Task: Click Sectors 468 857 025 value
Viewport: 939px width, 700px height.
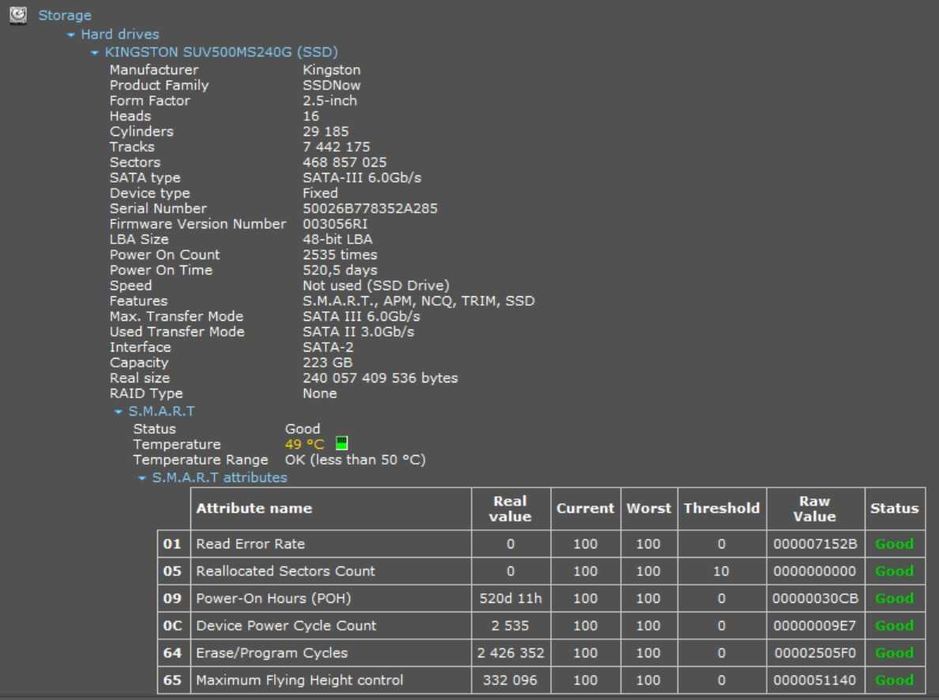Action: coord(344,162)
